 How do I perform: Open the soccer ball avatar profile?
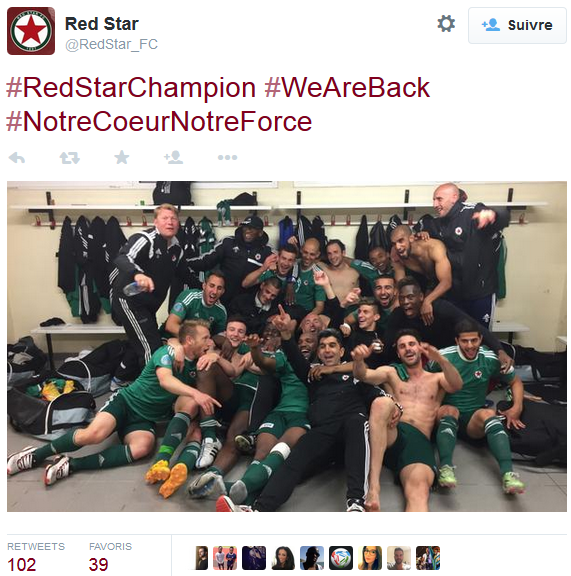click(x=341, y=558)
